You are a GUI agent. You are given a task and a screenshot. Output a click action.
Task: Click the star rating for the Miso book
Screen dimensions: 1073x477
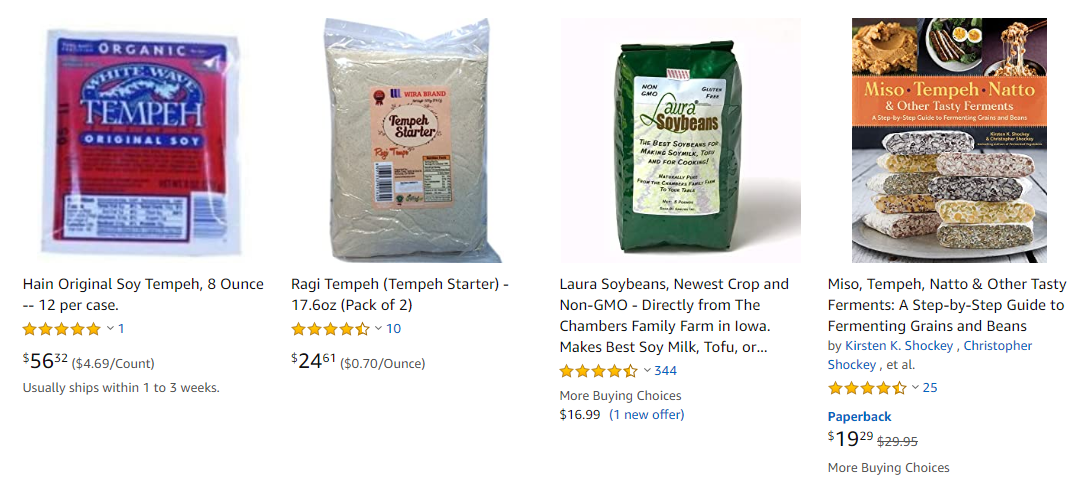click(867, 389)
